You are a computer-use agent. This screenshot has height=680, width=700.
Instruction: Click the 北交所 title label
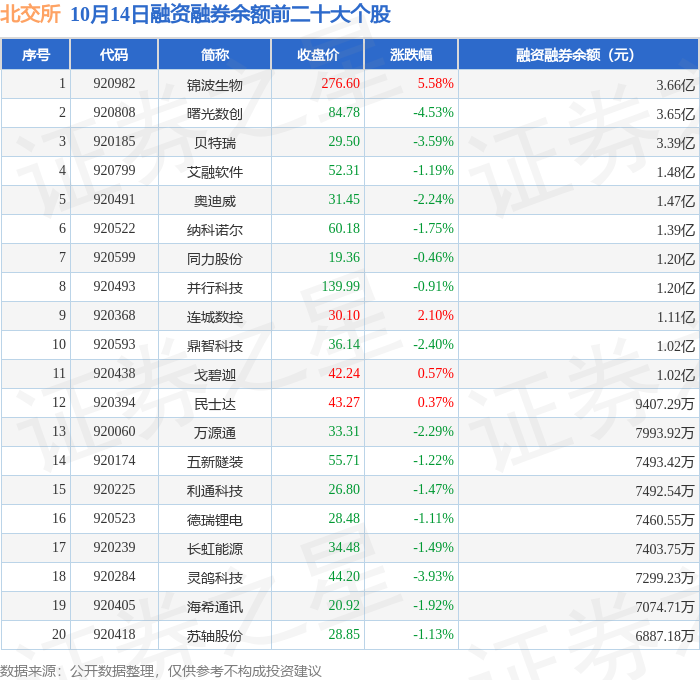(30, 14)
